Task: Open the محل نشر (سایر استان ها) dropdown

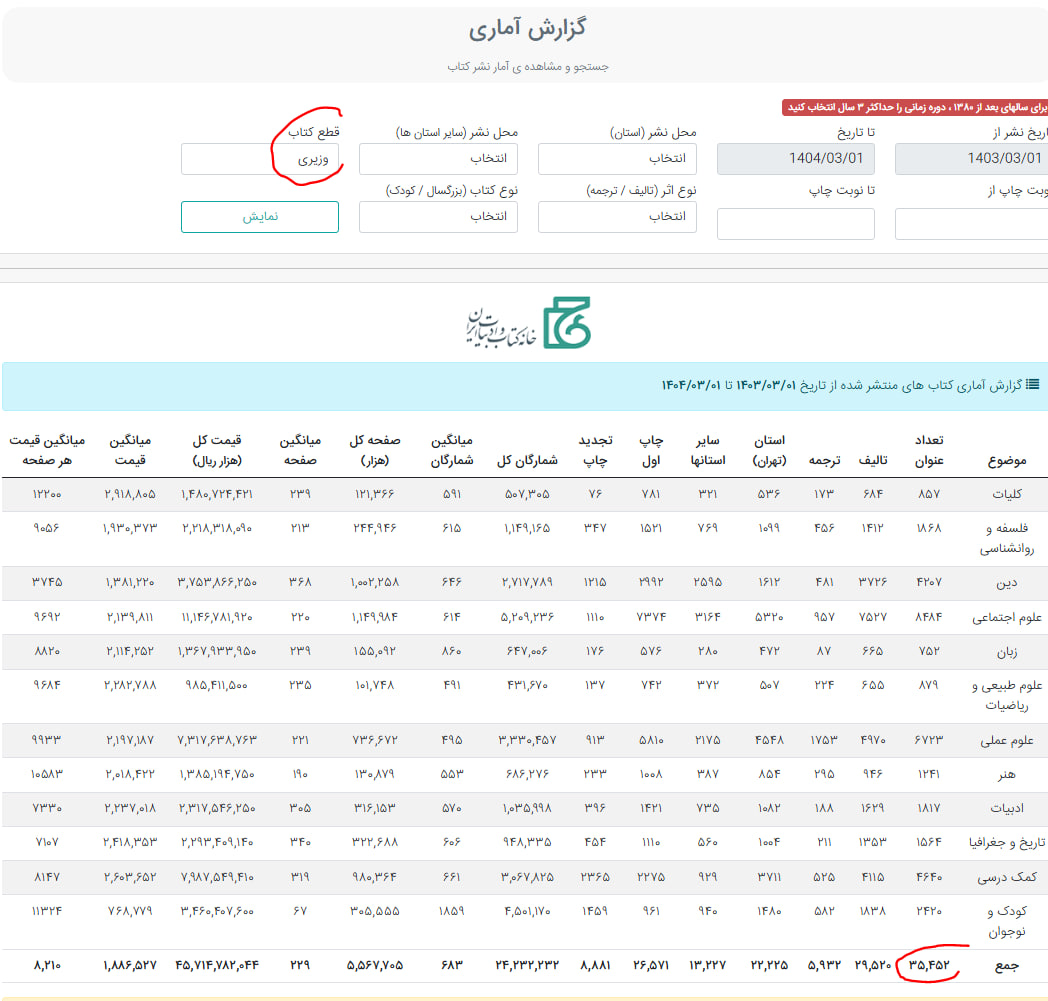Action: coord(437,158)
